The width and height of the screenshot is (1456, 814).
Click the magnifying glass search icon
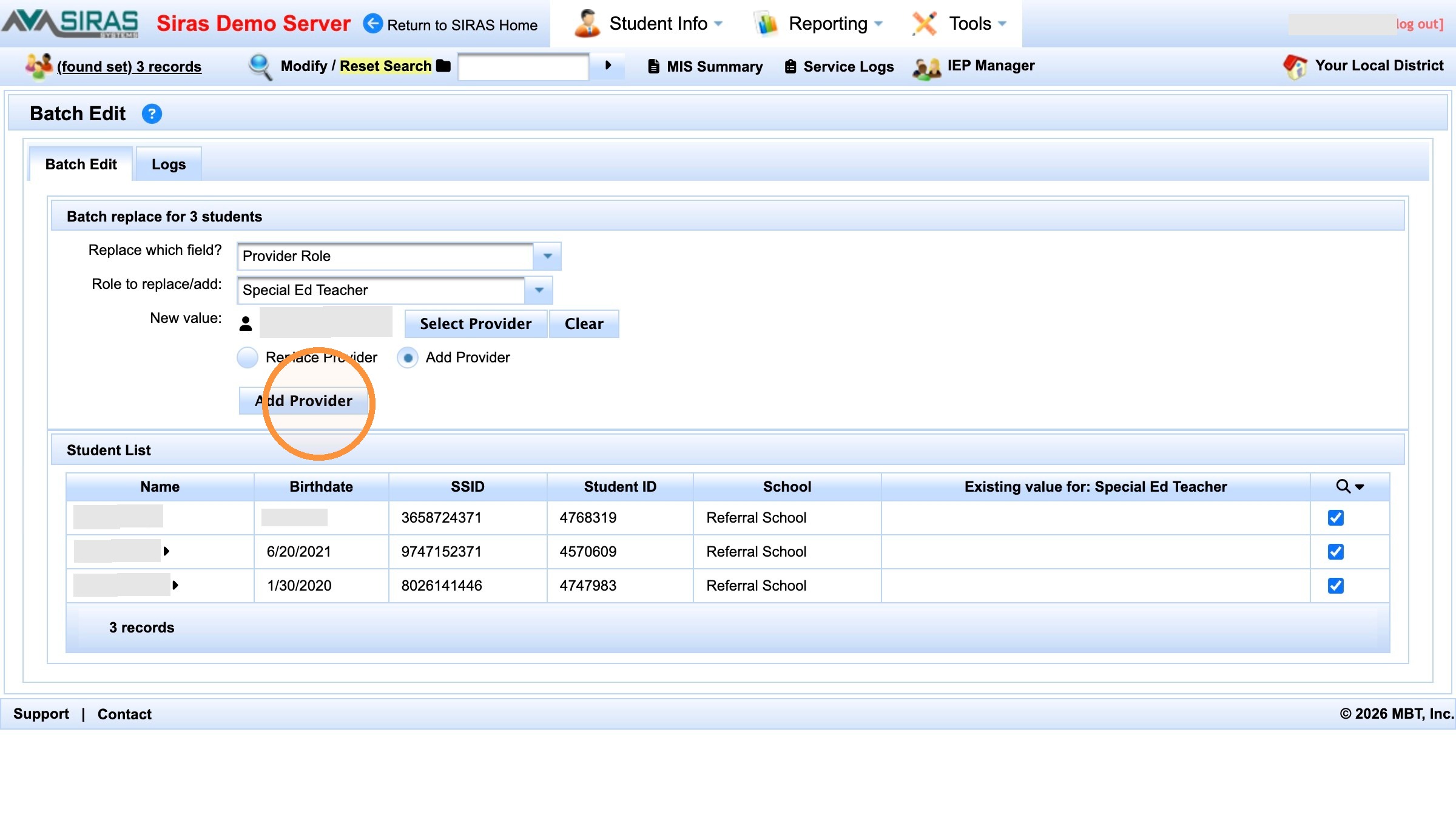pyautogui.click(x=260, y=66)
